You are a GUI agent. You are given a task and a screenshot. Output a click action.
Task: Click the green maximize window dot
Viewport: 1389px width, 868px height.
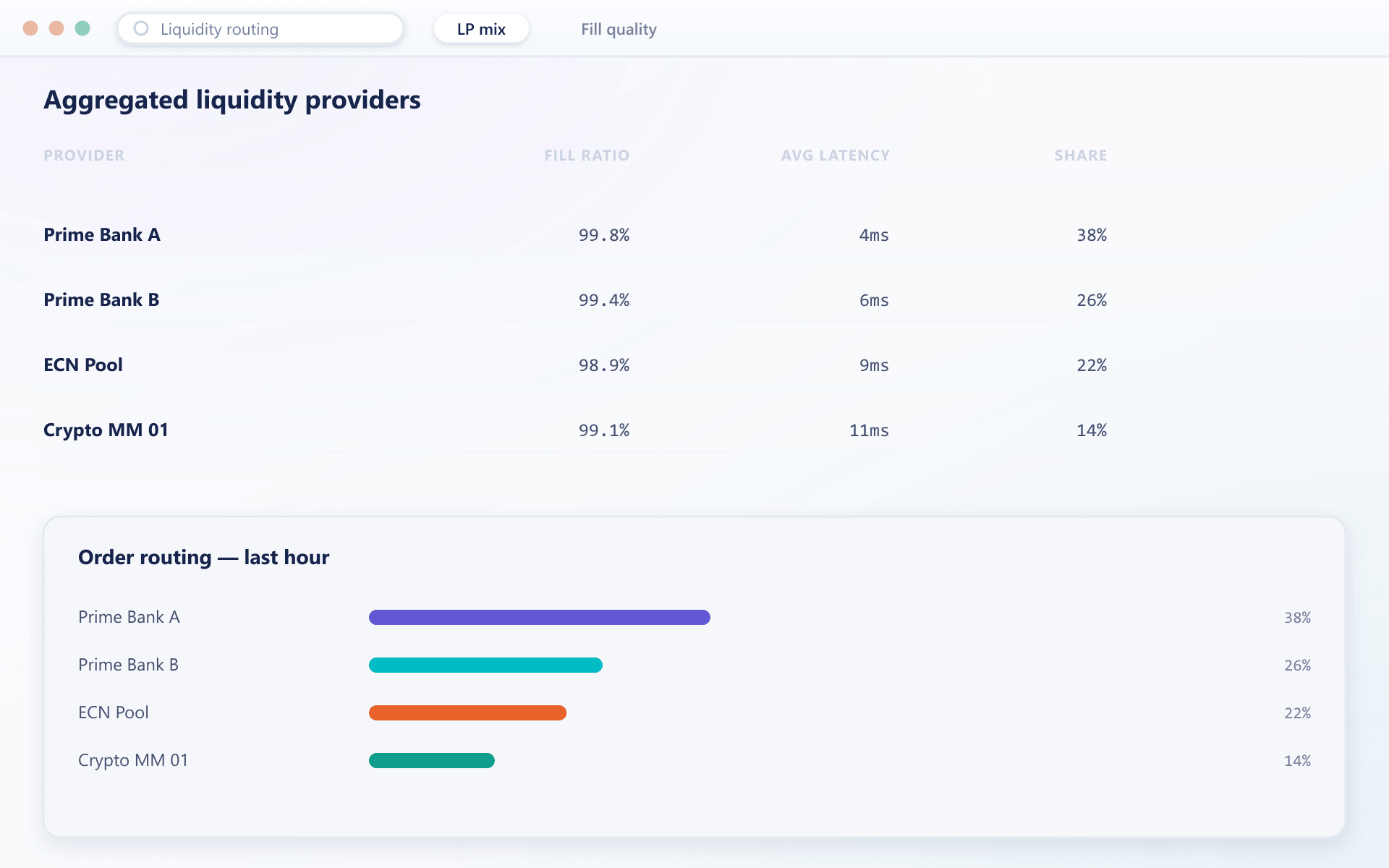tap(82, 28)
